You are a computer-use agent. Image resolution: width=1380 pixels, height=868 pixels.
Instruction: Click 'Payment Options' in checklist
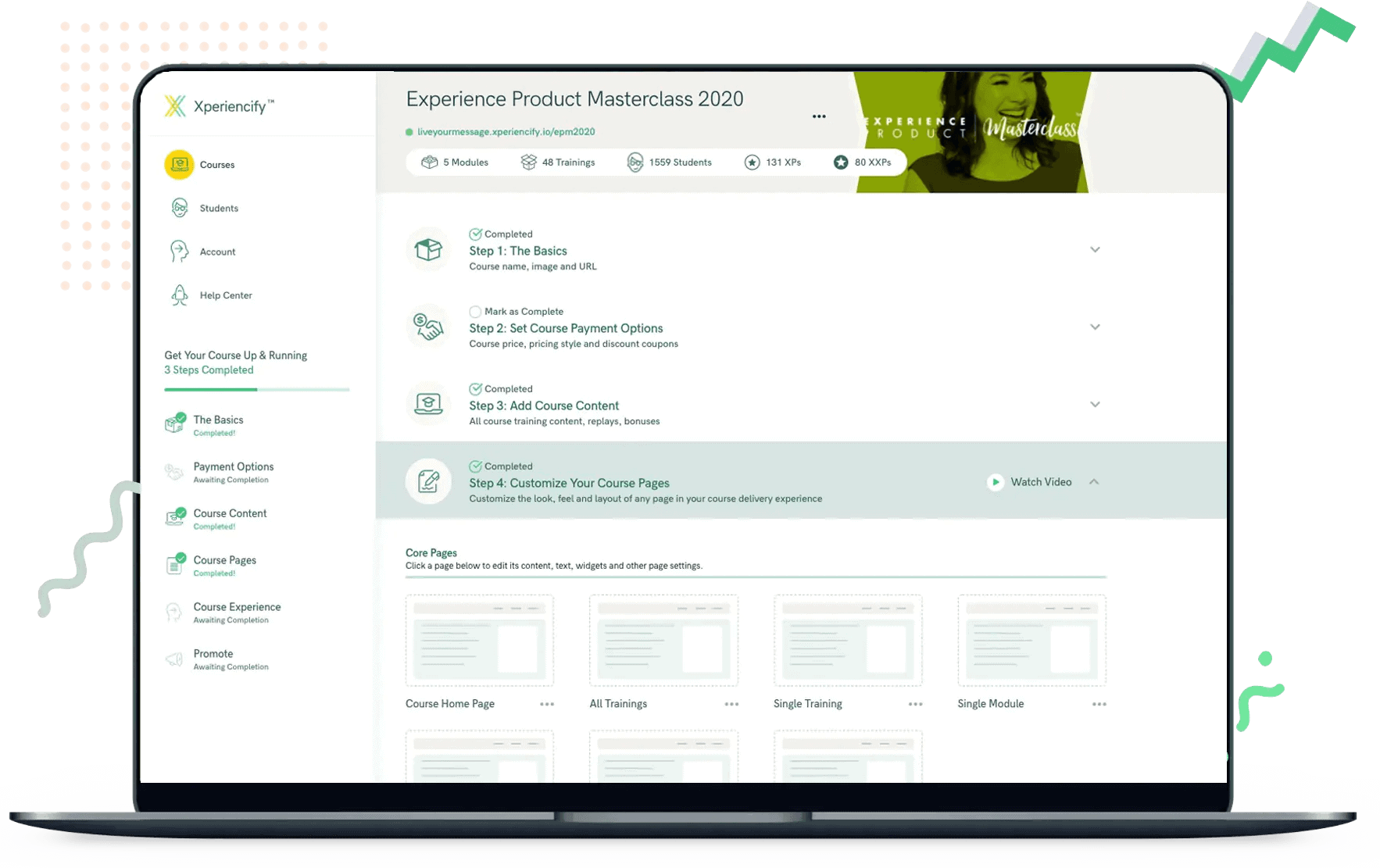(234, 466)
